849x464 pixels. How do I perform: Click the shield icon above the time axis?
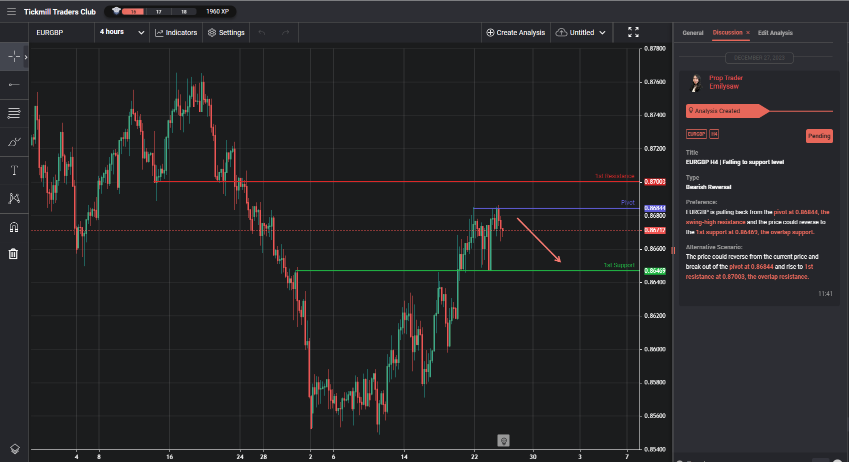click(x=504, y=441)
